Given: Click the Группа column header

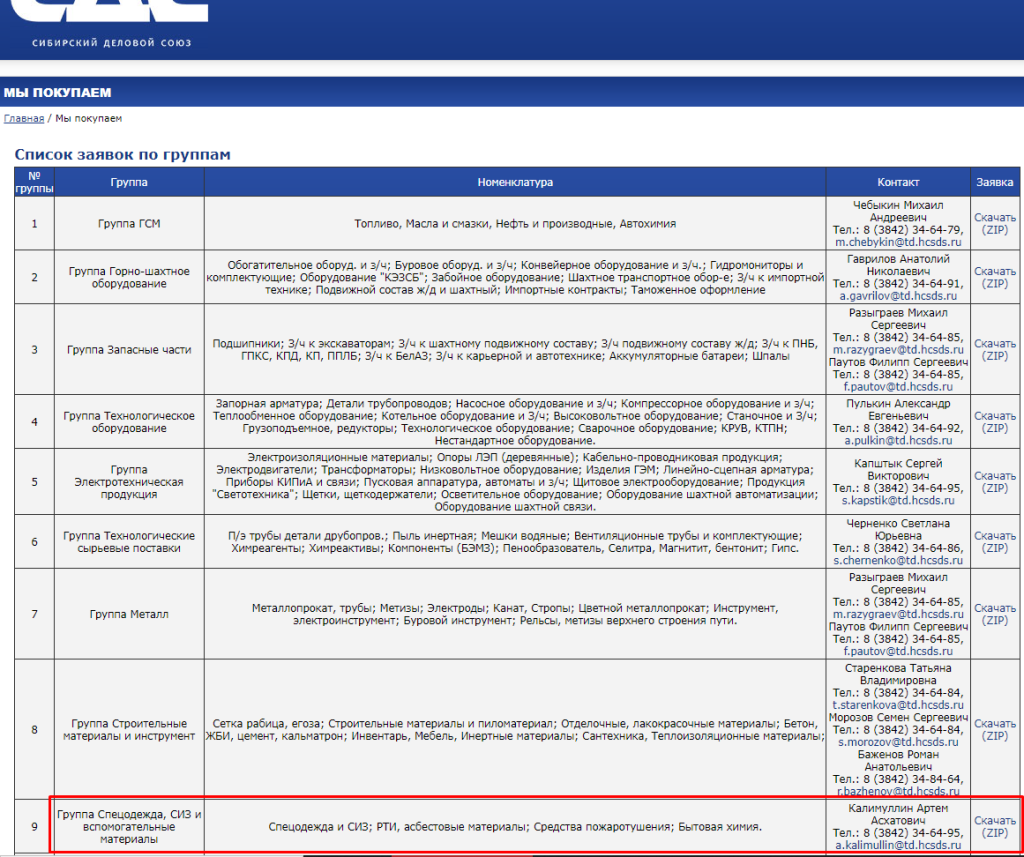Looking at the screenshot, I should click(129, 182).
